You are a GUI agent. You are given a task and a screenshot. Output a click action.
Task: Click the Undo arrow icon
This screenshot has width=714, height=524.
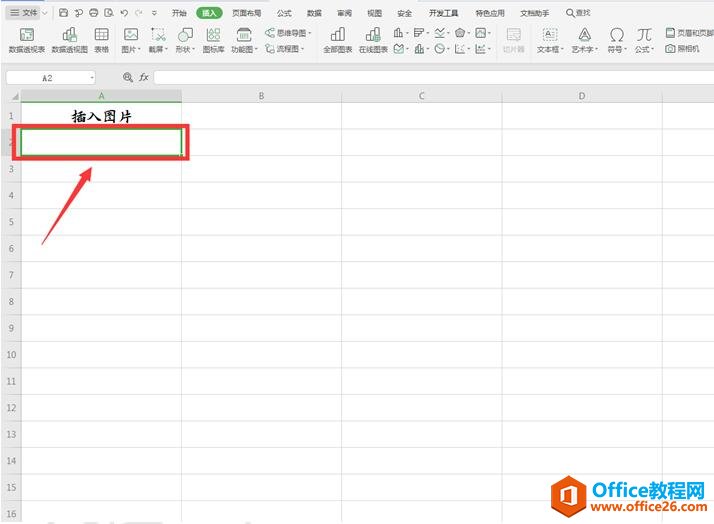[124, 13]
